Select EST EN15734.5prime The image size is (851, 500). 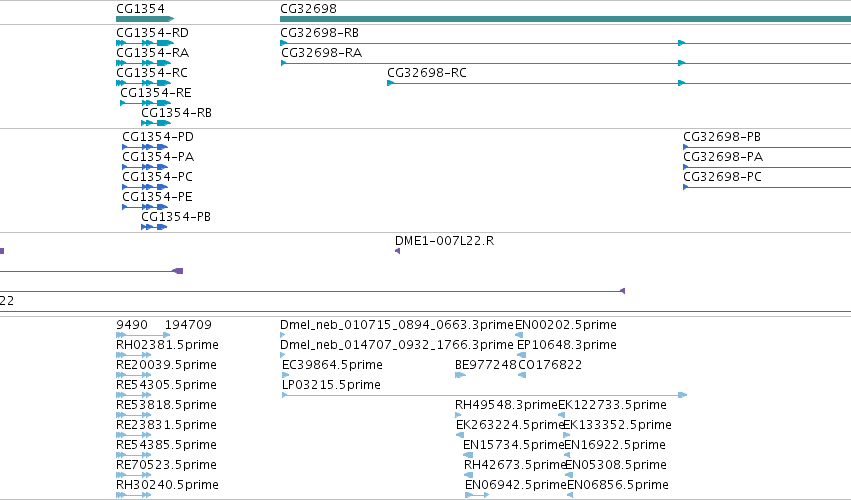(514, 445)
